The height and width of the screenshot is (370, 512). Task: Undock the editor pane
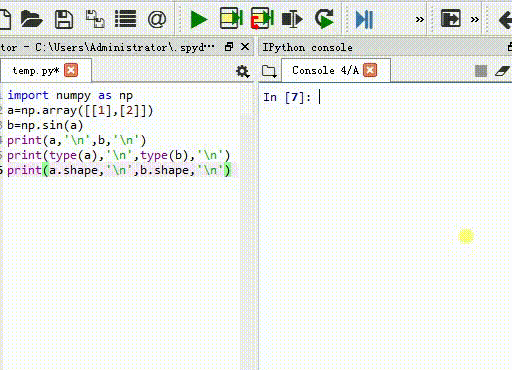coord(229,47)
